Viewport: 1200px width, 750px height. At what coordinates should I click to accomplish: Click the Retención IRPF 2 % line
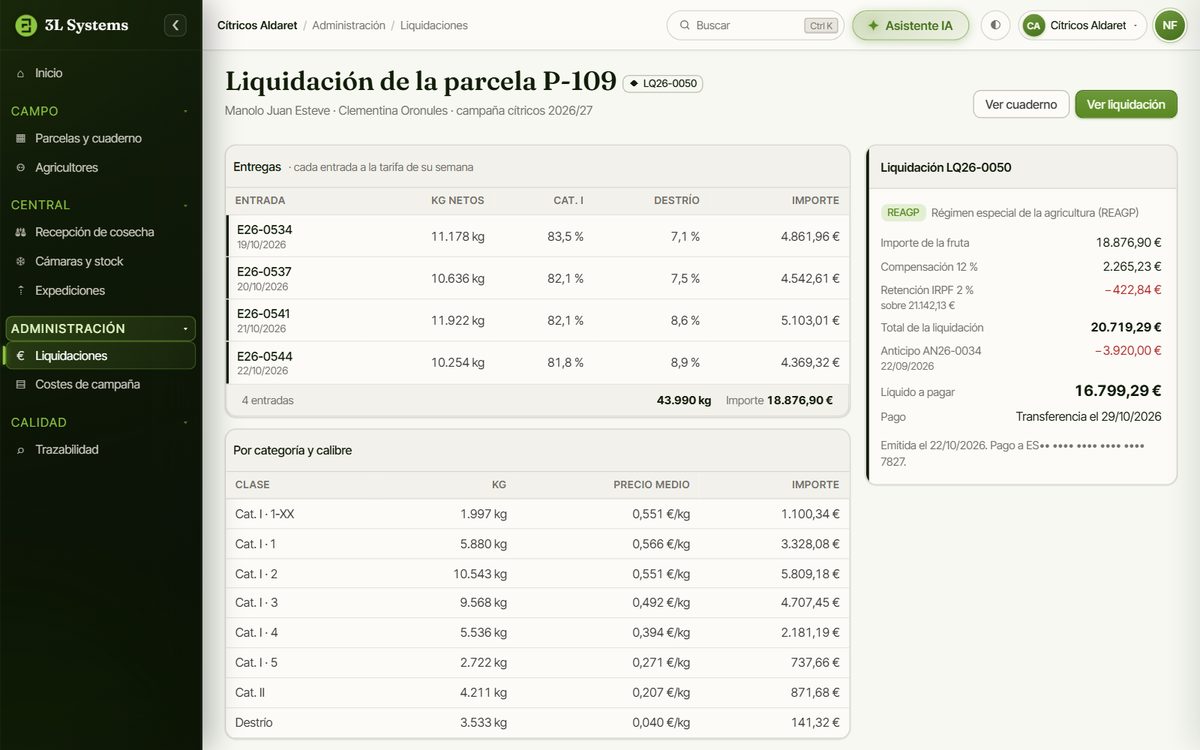tap(1021, 297)
